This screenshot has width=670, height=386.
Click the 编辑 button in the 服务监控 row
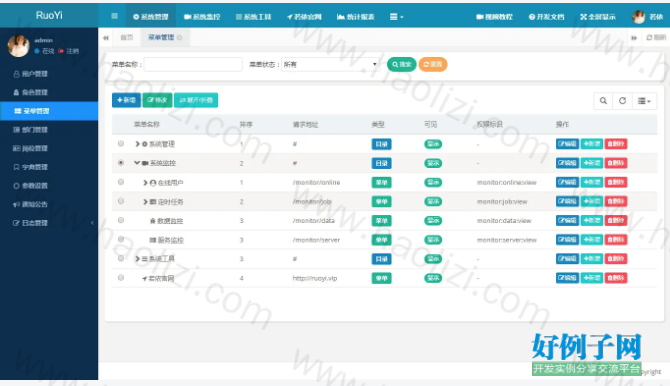pos(567,239)
